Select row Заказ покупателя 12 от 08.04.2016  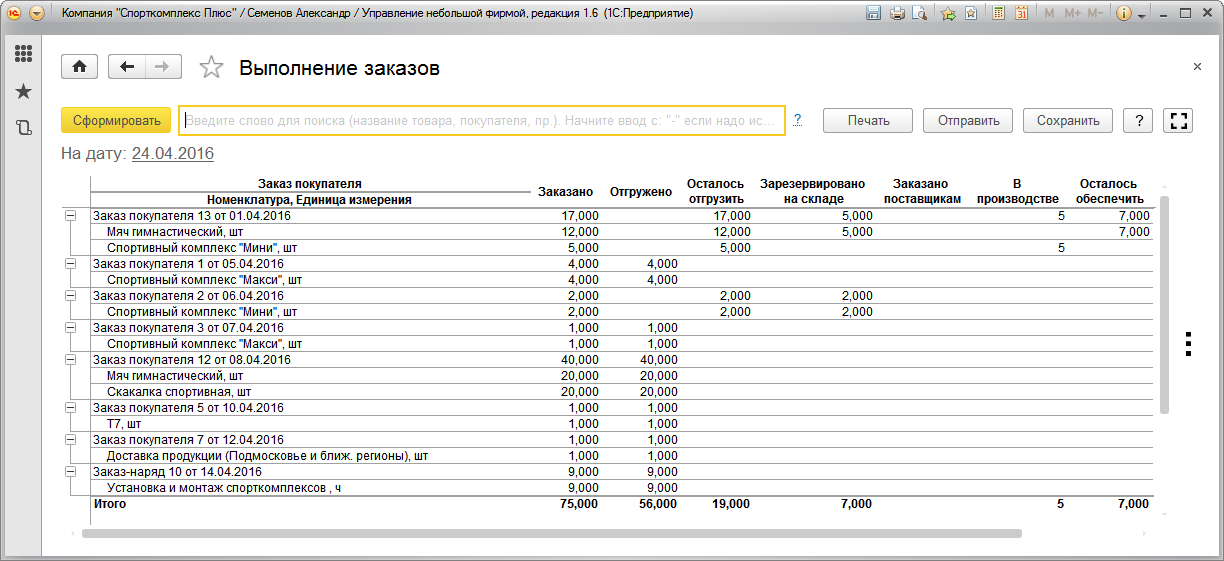[x=620, y=359]
